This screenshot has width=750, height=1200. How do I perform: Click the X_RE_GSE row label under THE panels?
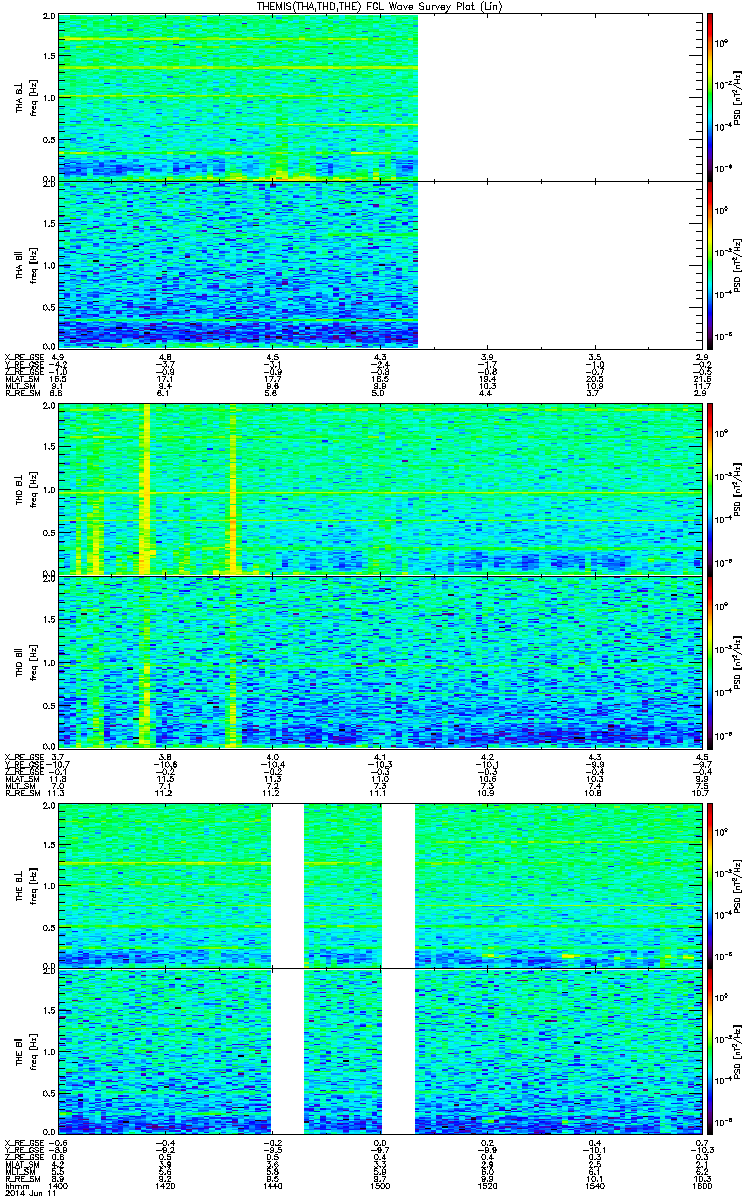pyautogui.click(x=23, y=1142)
